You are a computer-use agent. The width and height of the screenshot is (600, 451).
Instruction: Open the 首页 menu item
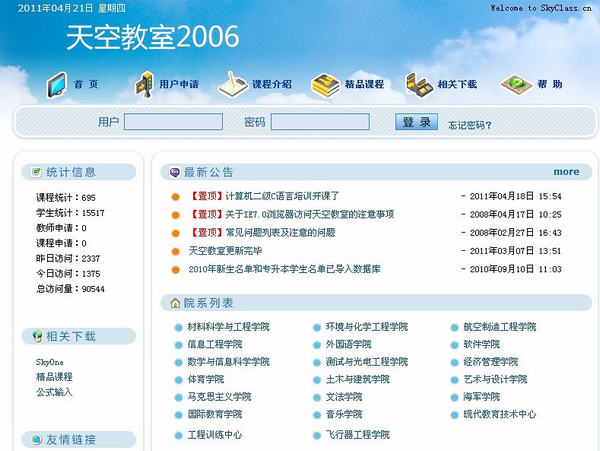[86, 85]
